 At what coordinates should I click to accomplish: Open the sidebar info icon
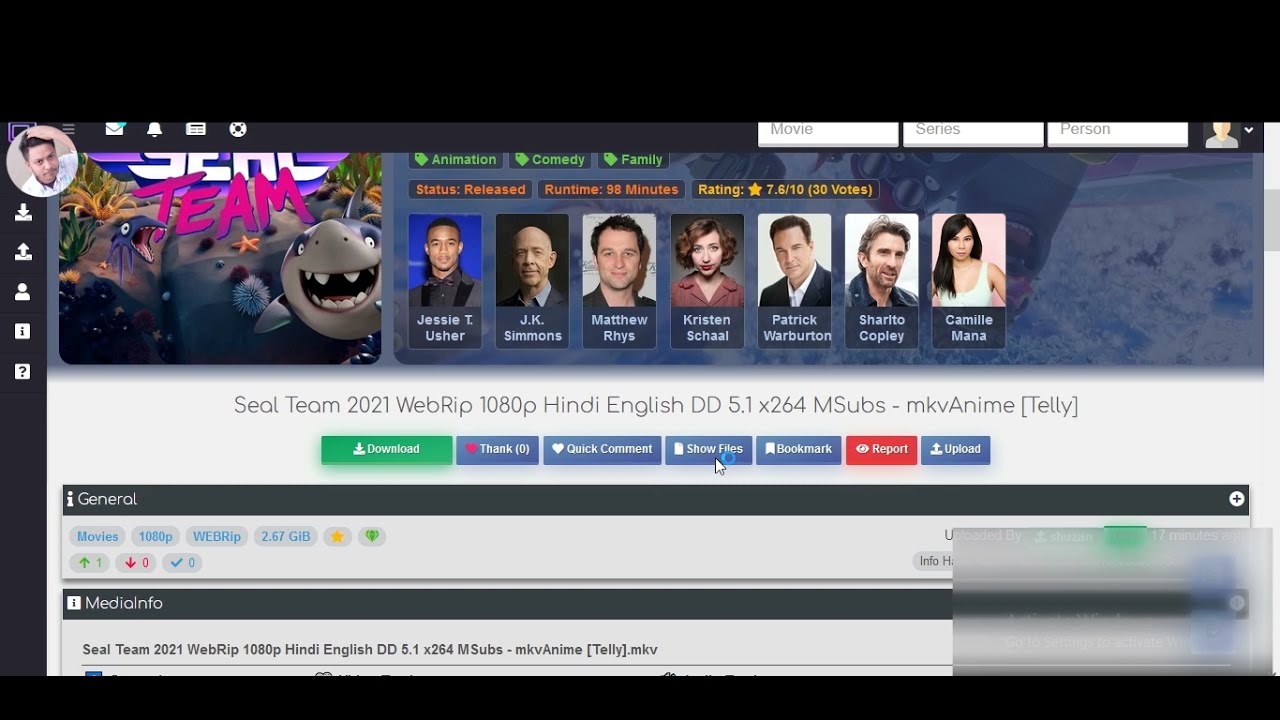pyautogui.click(x=23, y=332)
